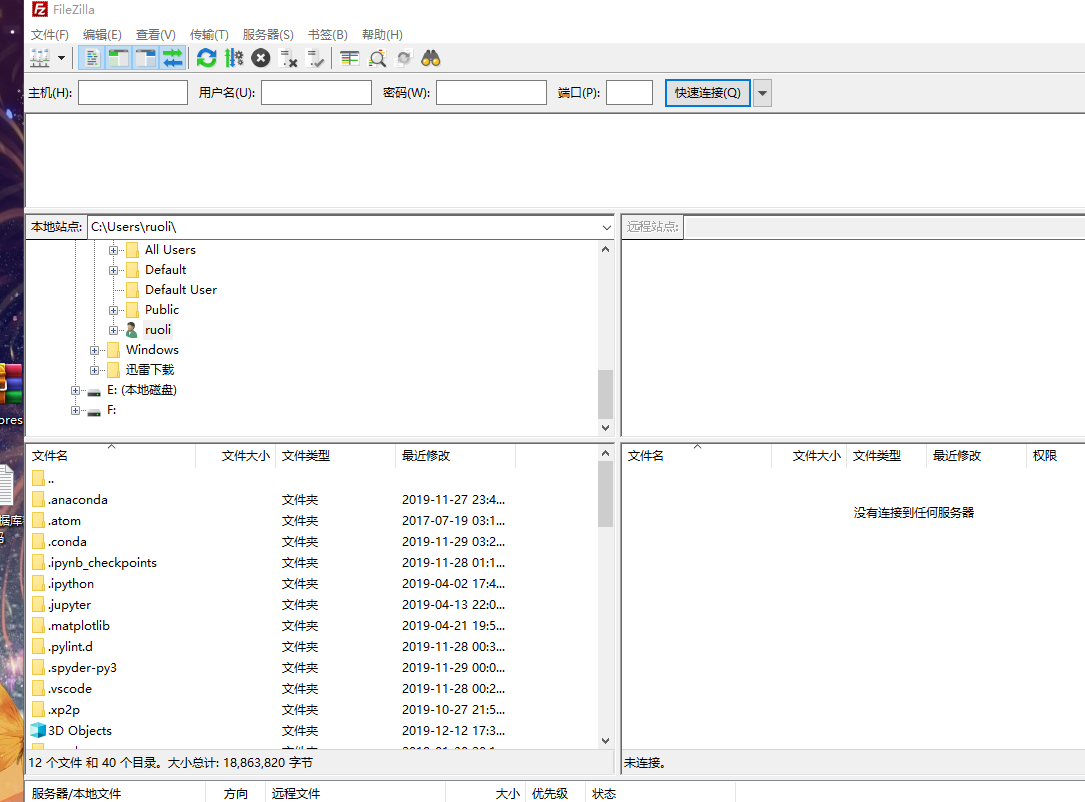Open Site Manager dropdown arrow
Viewport: 1085px width, 802px height.
[x=62, y=58]
